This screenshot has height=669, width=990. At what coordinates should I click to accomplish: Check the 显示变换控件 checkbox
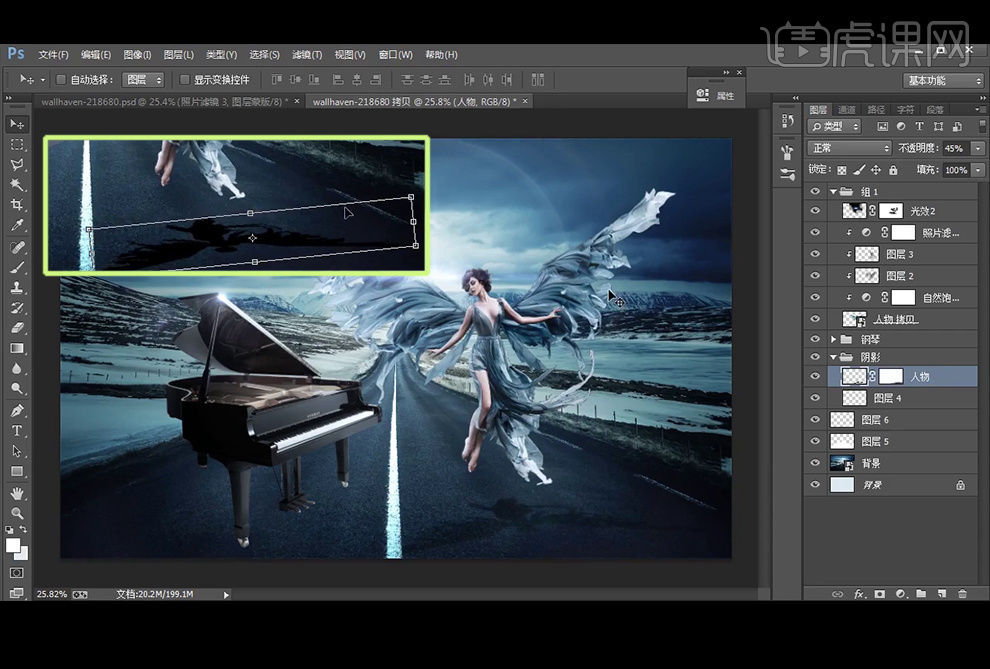(x=184, y=79)
